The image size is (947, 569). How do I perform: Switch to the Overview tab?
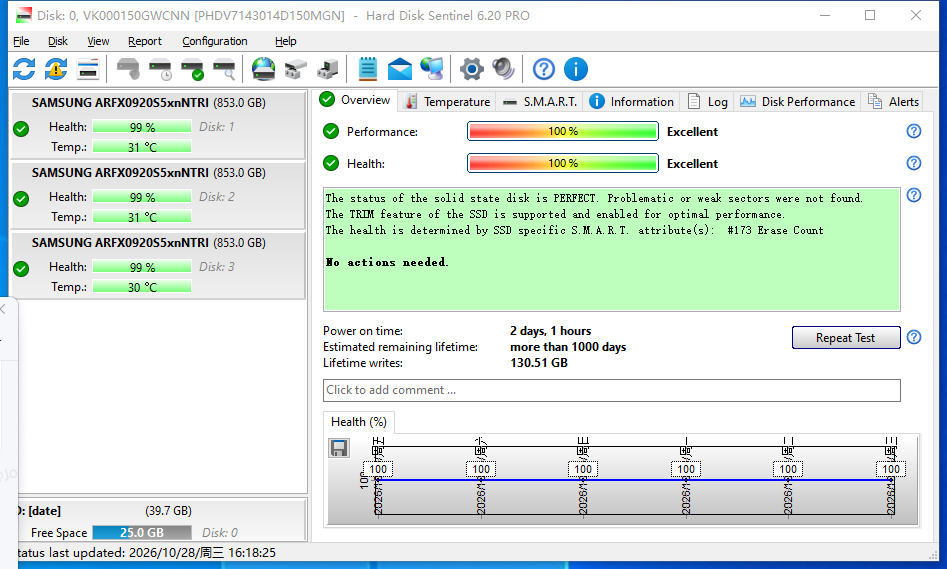tap(355, 100)
